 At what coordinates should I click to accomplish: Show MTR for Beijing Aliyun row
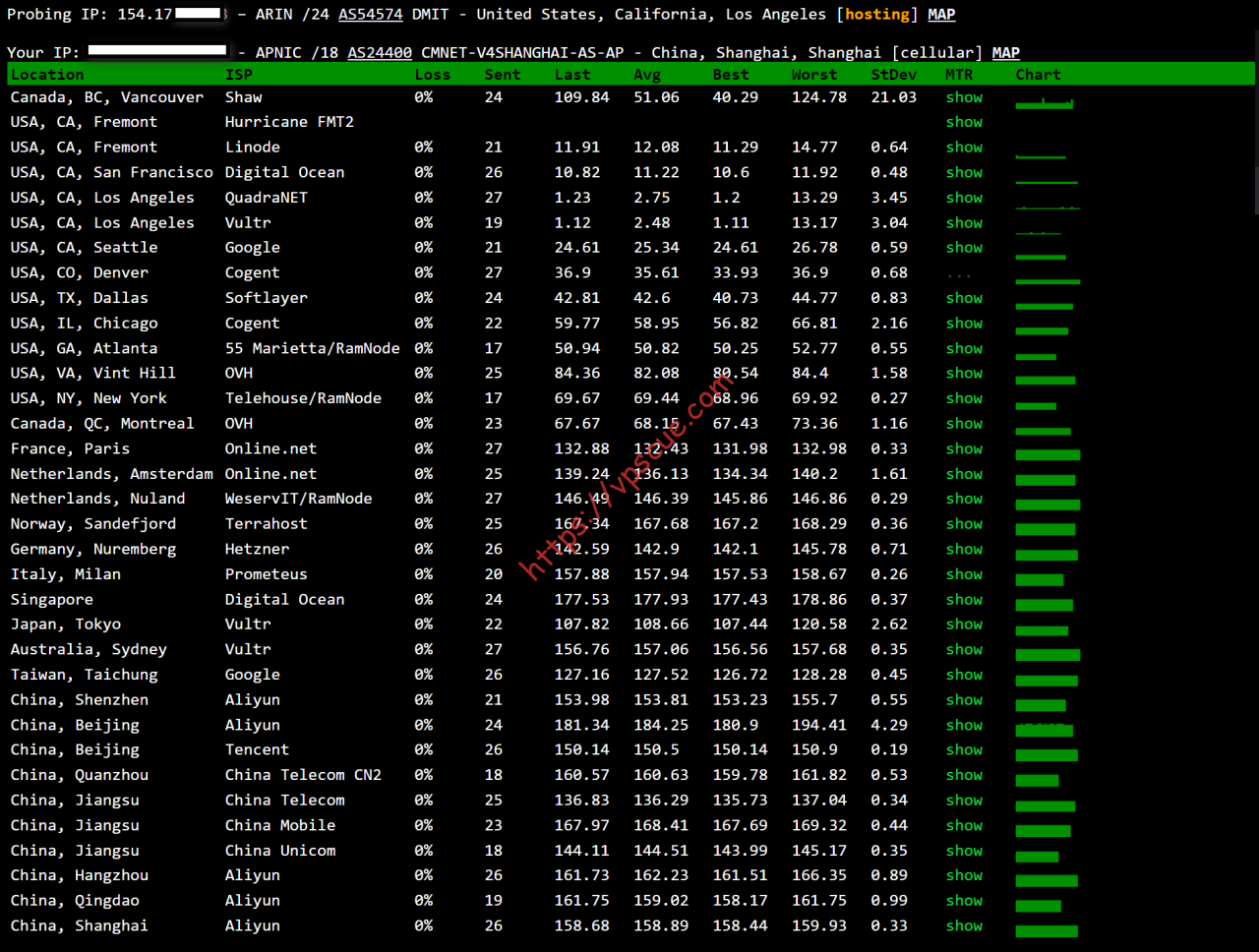pos(964,725)
